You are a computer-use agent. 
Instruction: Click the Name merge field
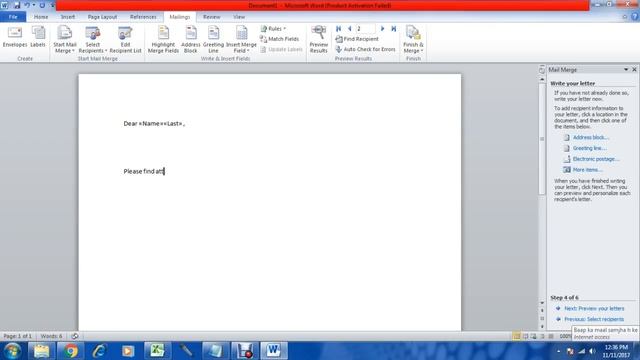click(x=151, y=124)
